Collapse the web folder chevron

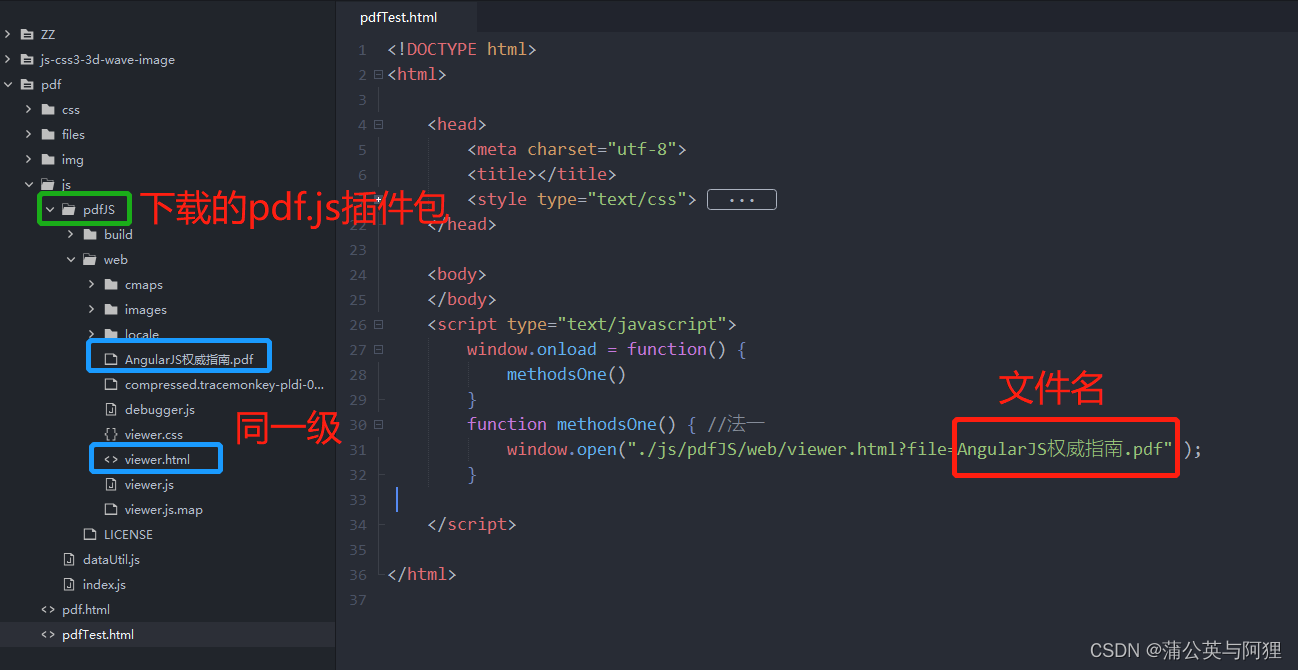[71, 259]
